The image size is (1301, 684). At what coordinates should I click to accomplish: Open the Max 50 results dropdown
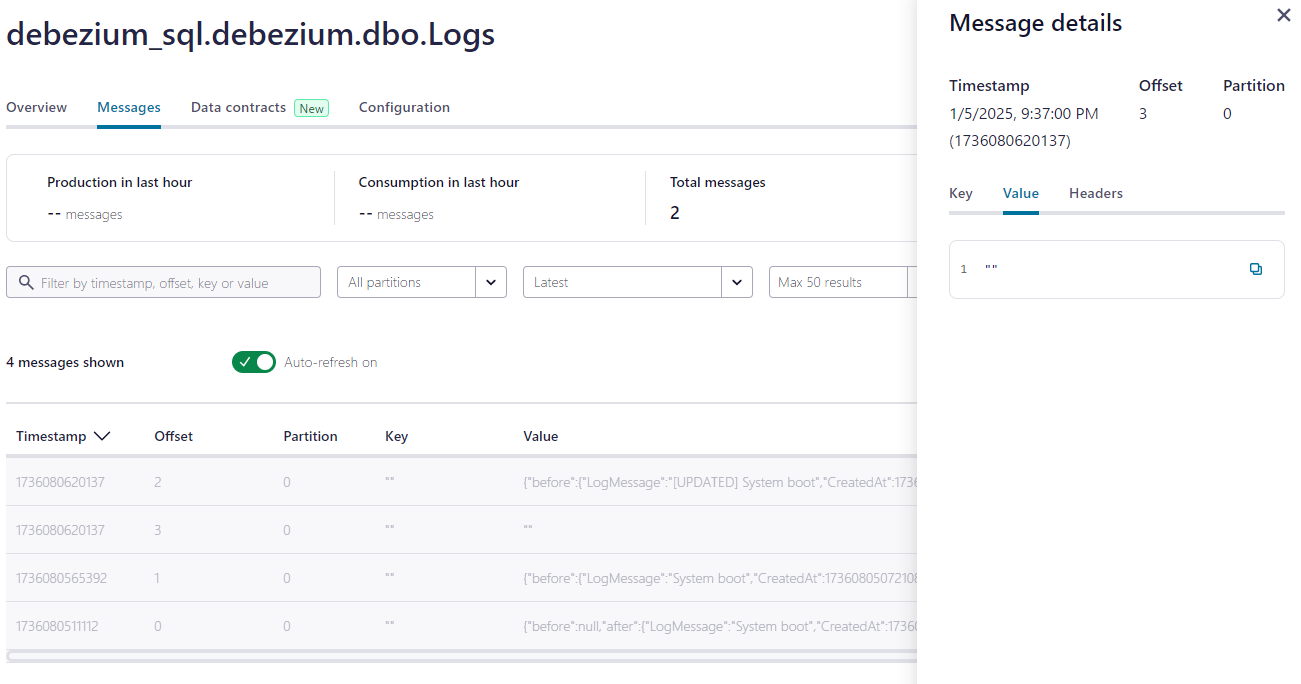coord(840,282)
